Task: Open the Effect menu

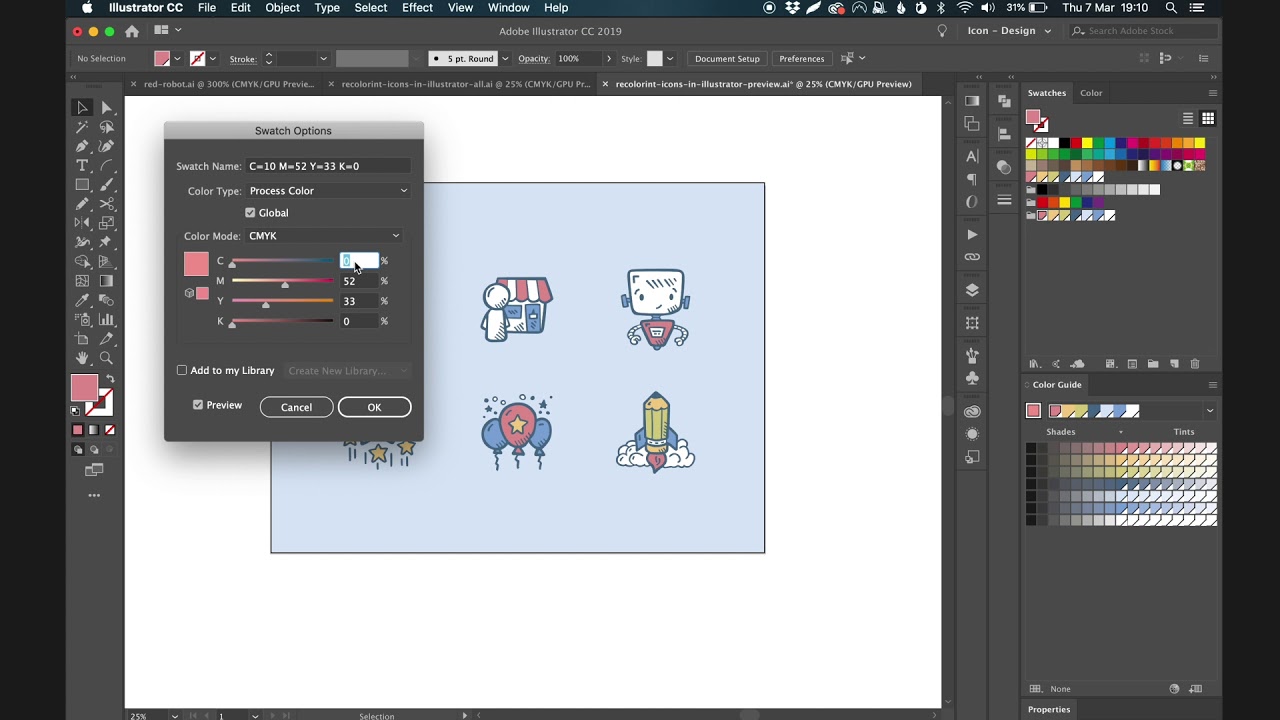Action: click(x=417, y=8)
